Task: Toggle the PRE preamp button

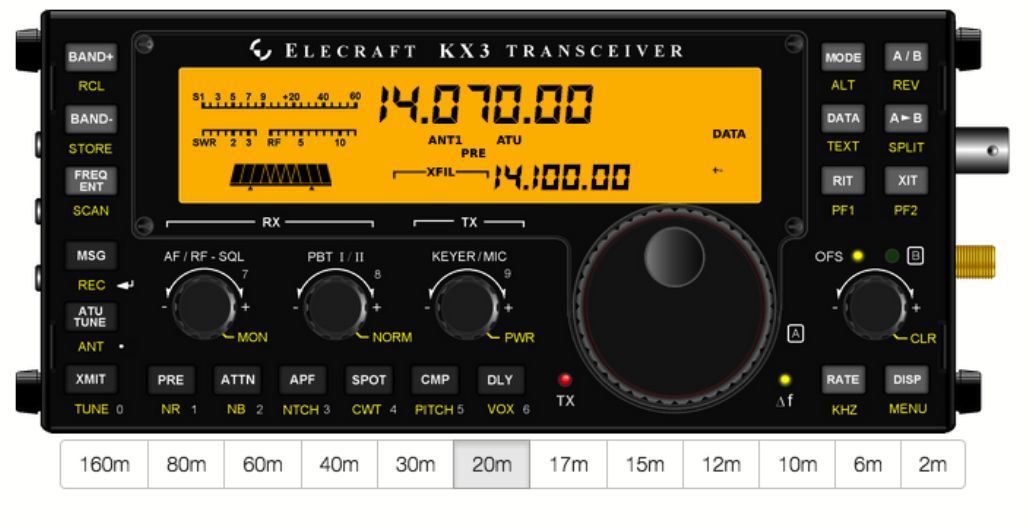Action: [x=171, y=379]
